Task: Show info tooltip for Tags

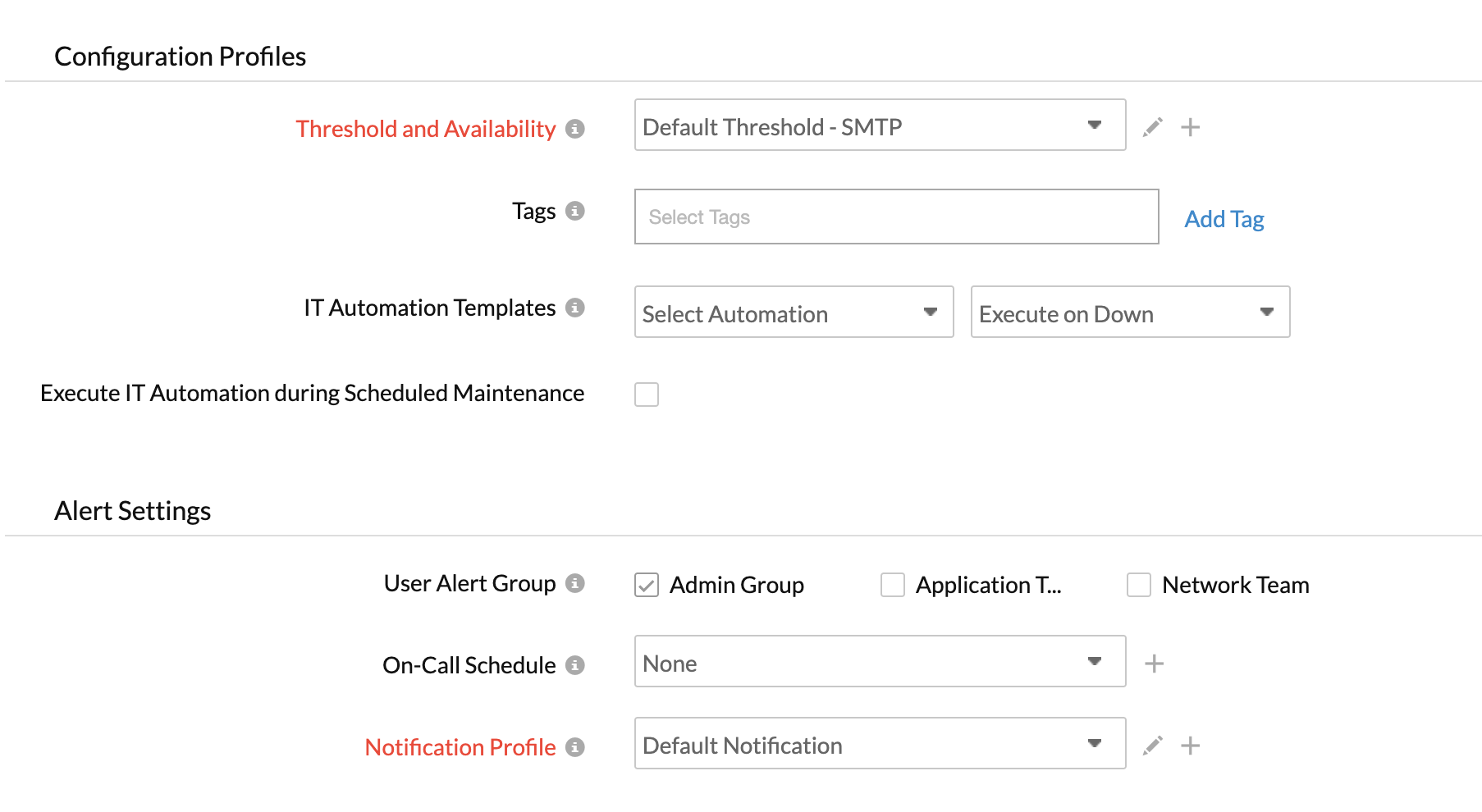Action: click(575, 211)
